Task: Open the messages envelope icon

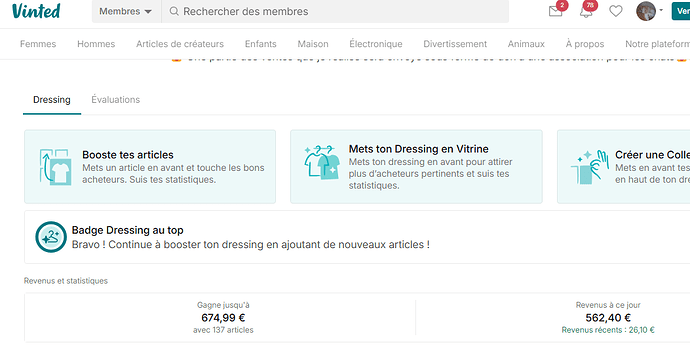Action: pos(556,11)
